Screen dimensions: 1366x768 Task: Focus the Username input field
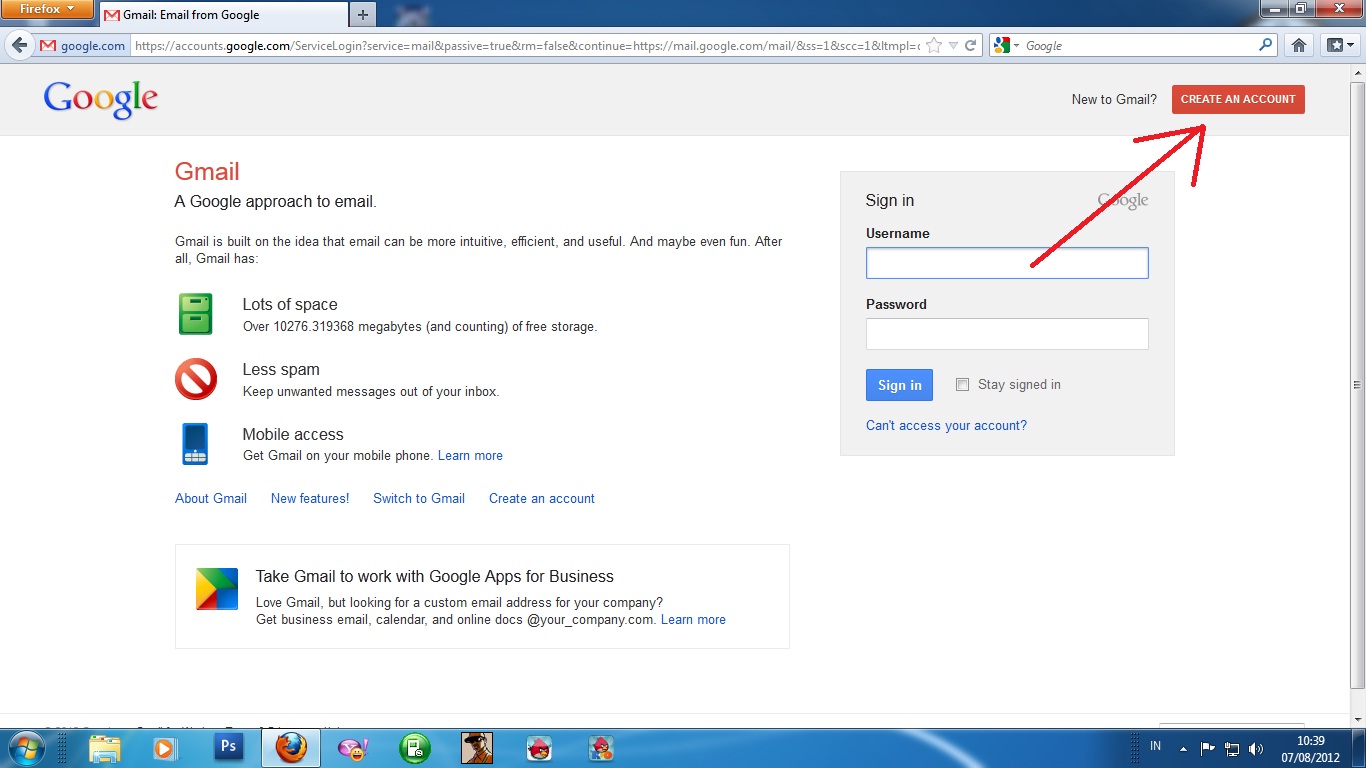tap(1007, 263)
